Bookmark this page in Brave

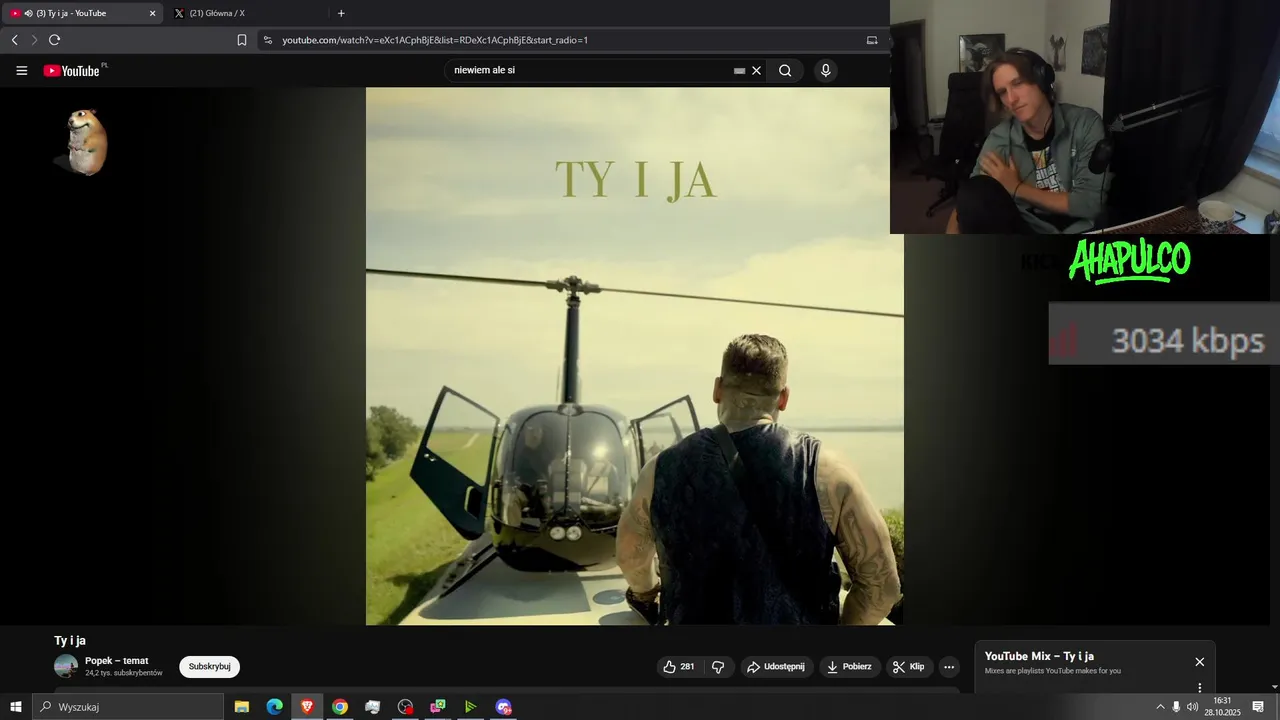[x=242, y=40]
